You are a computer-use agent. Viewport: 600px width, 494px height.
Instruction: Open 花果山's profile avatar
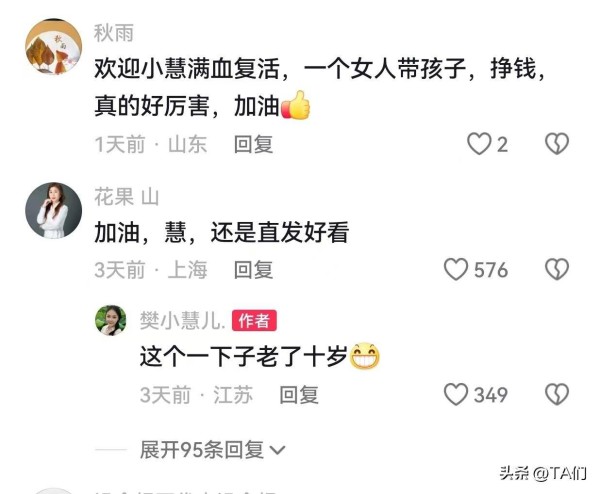tap(54, 210)
